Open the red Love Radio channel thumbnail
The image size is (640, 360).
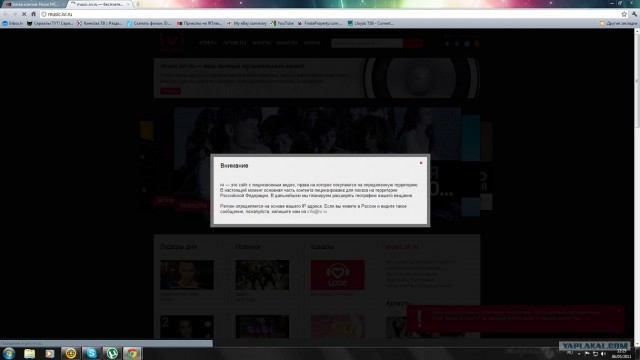coord(338,275)
